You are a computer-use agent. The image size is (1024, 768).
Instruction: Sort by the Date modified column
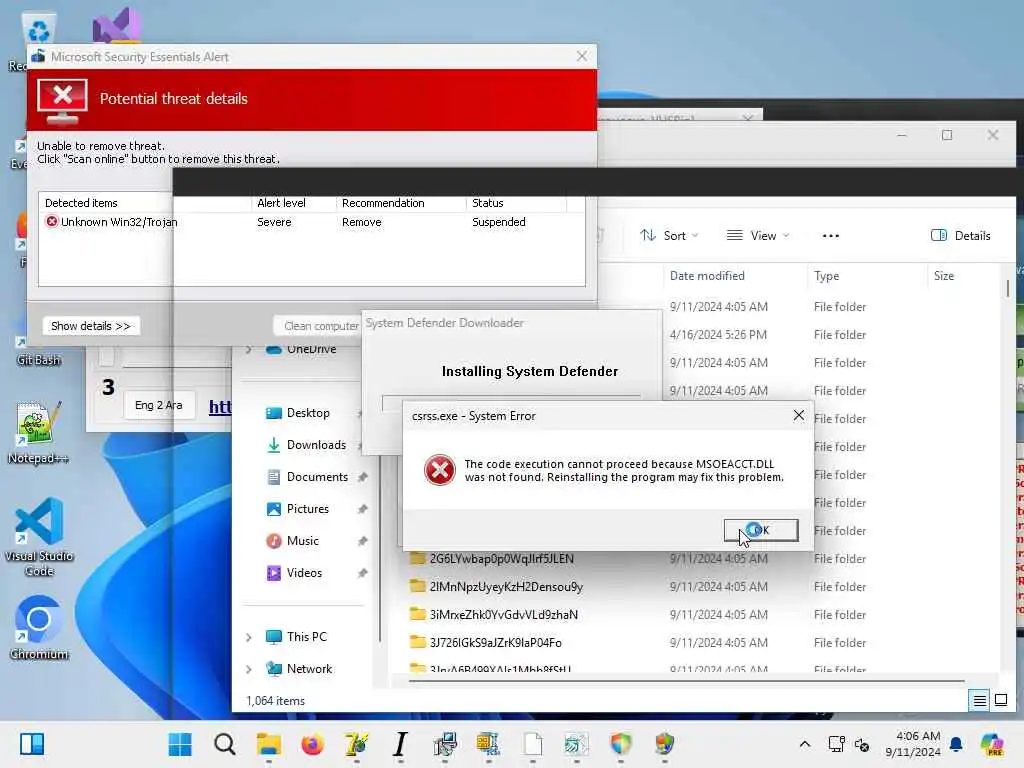coord(707,276)
